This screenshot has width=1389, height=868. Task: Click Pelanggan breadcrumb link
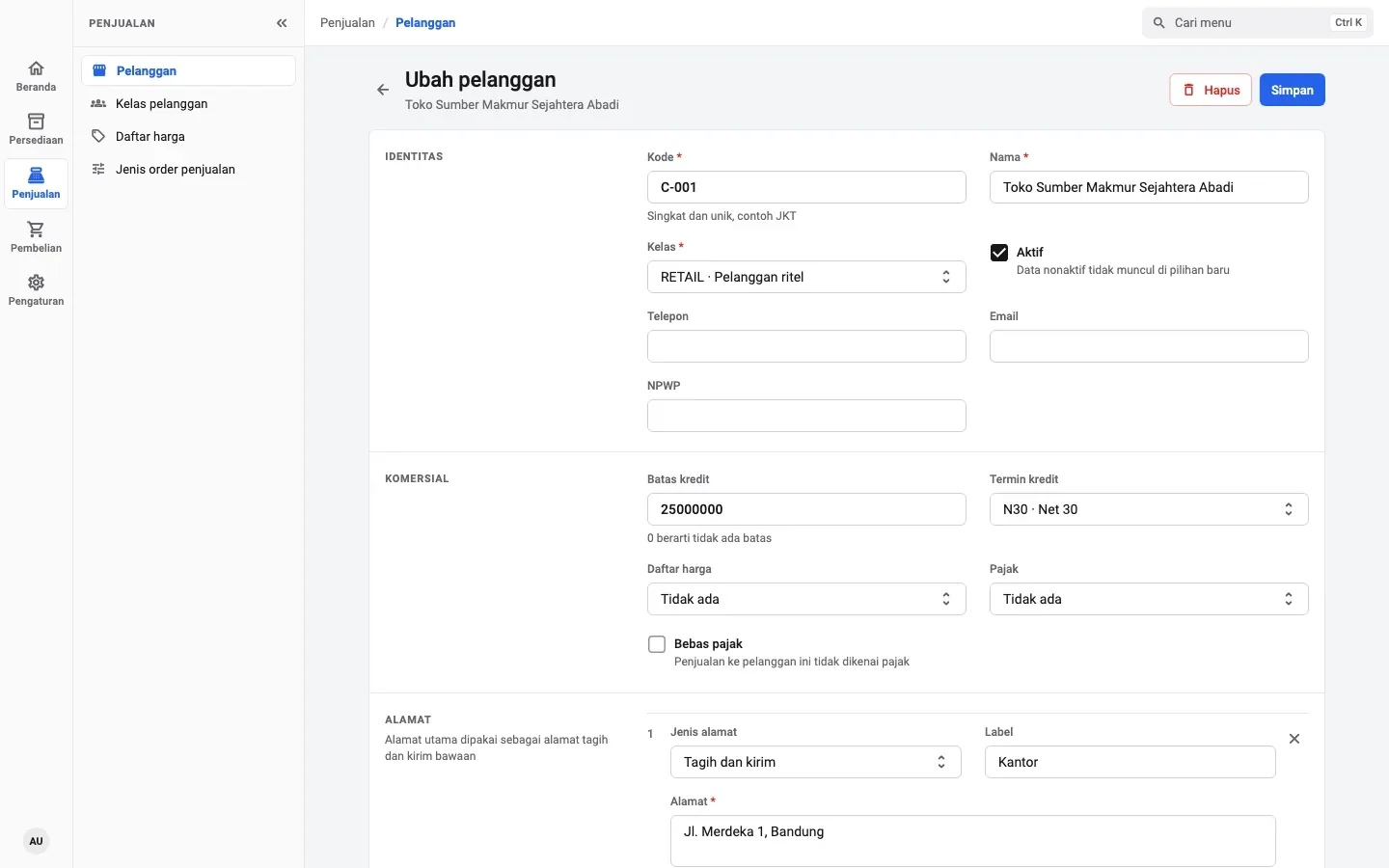[425, 23]
